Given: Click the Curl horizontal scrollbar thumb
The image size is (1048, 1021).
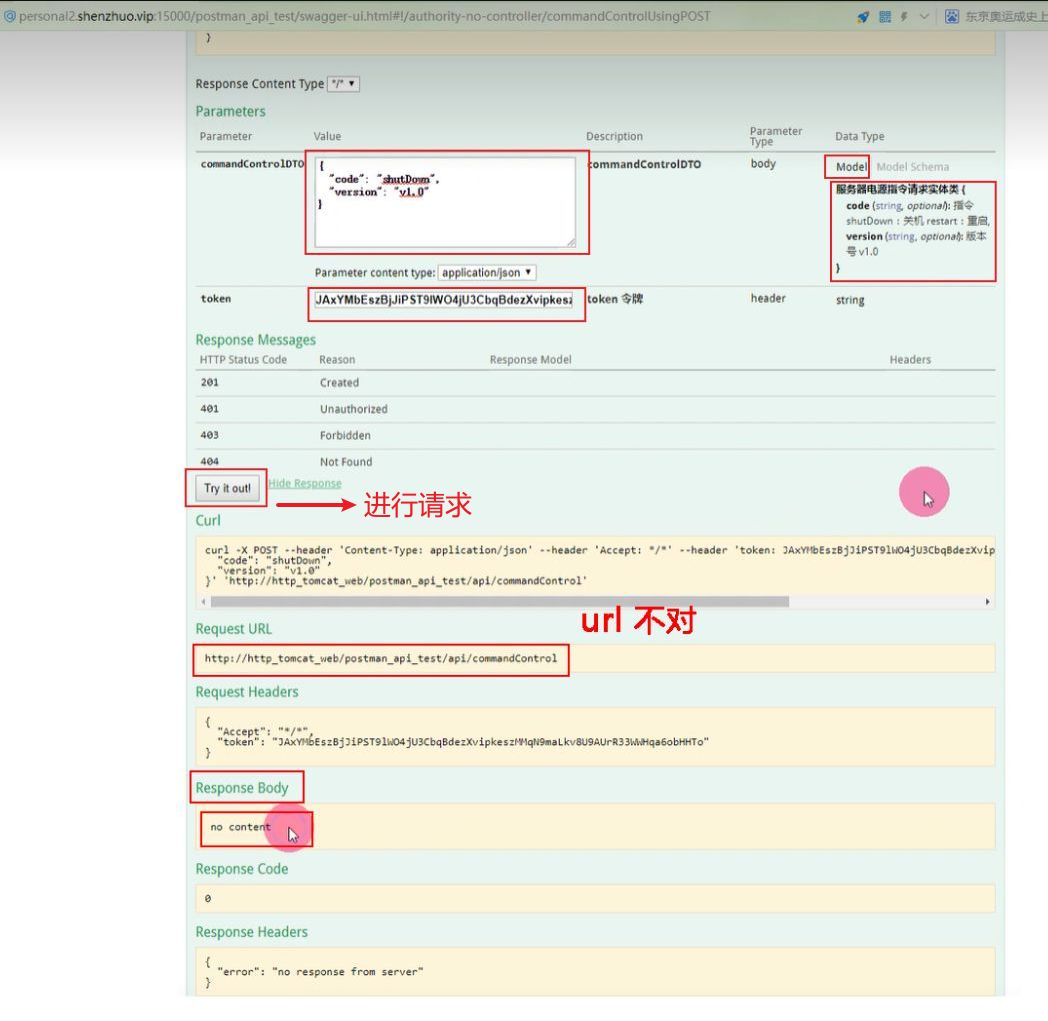Looking at the screenshot, I should point(499,602).
